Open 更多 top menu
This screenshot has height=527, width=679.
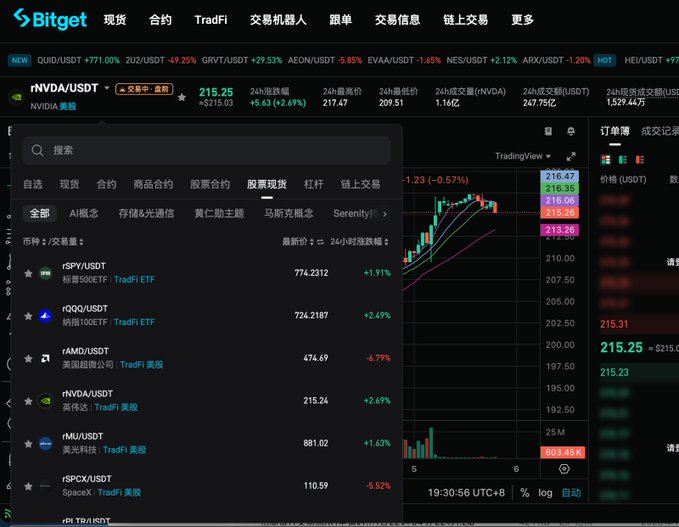tap(522, 20)
